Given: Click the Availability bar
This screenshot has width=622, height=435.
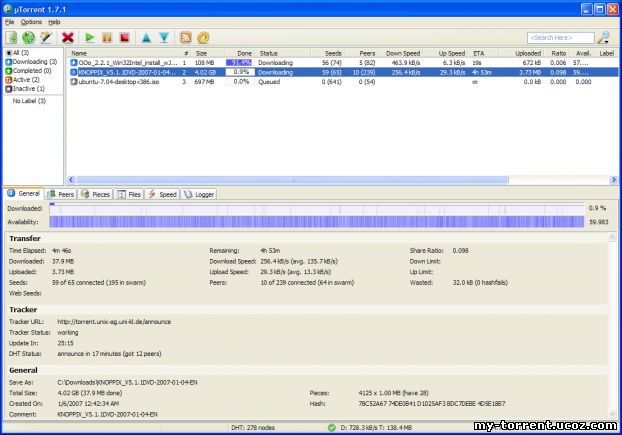Looking at the screenshot, I should click(x=317, y=222).
